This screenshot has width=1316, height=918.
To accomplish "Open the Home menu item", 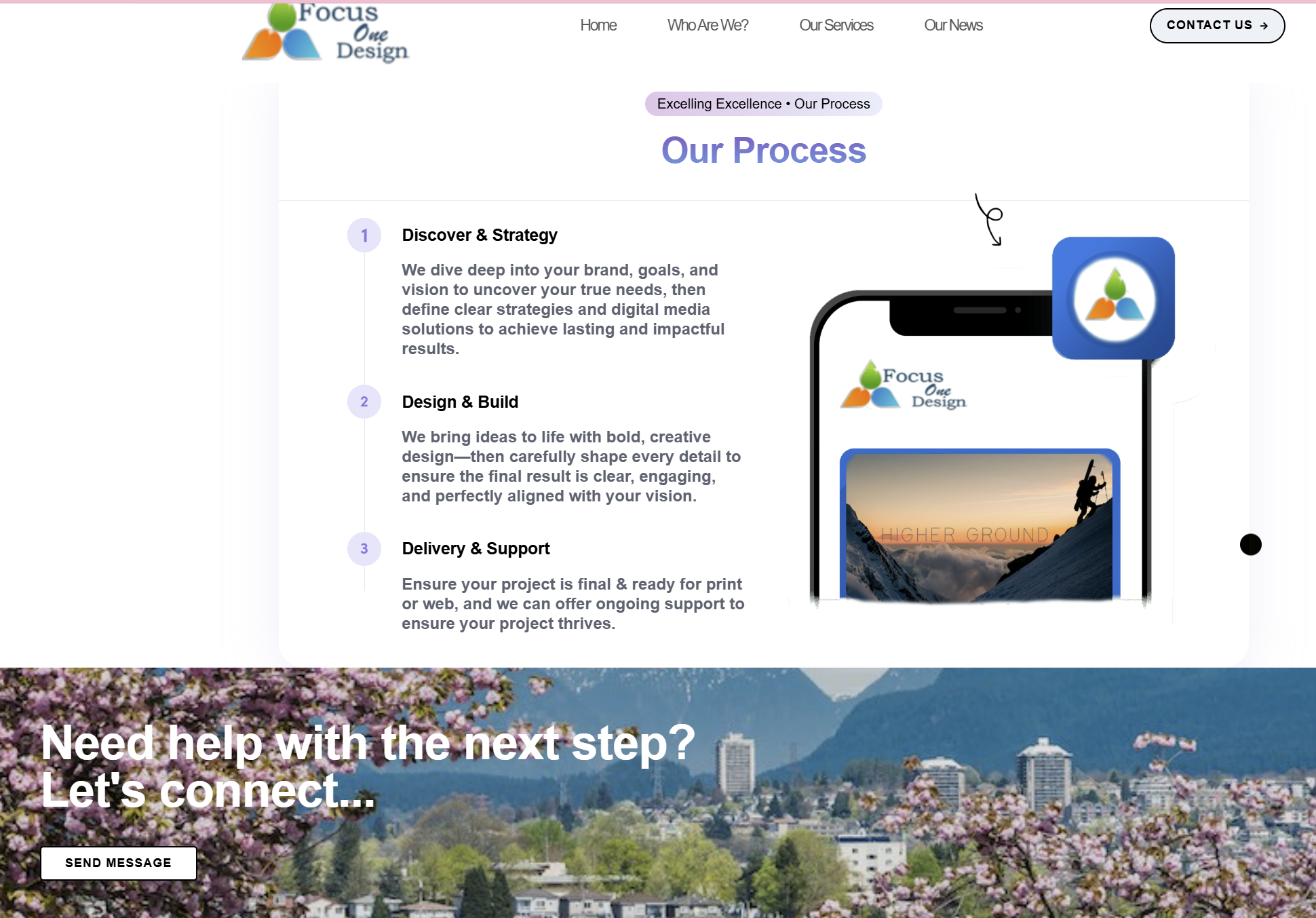I will click(598, 25).
